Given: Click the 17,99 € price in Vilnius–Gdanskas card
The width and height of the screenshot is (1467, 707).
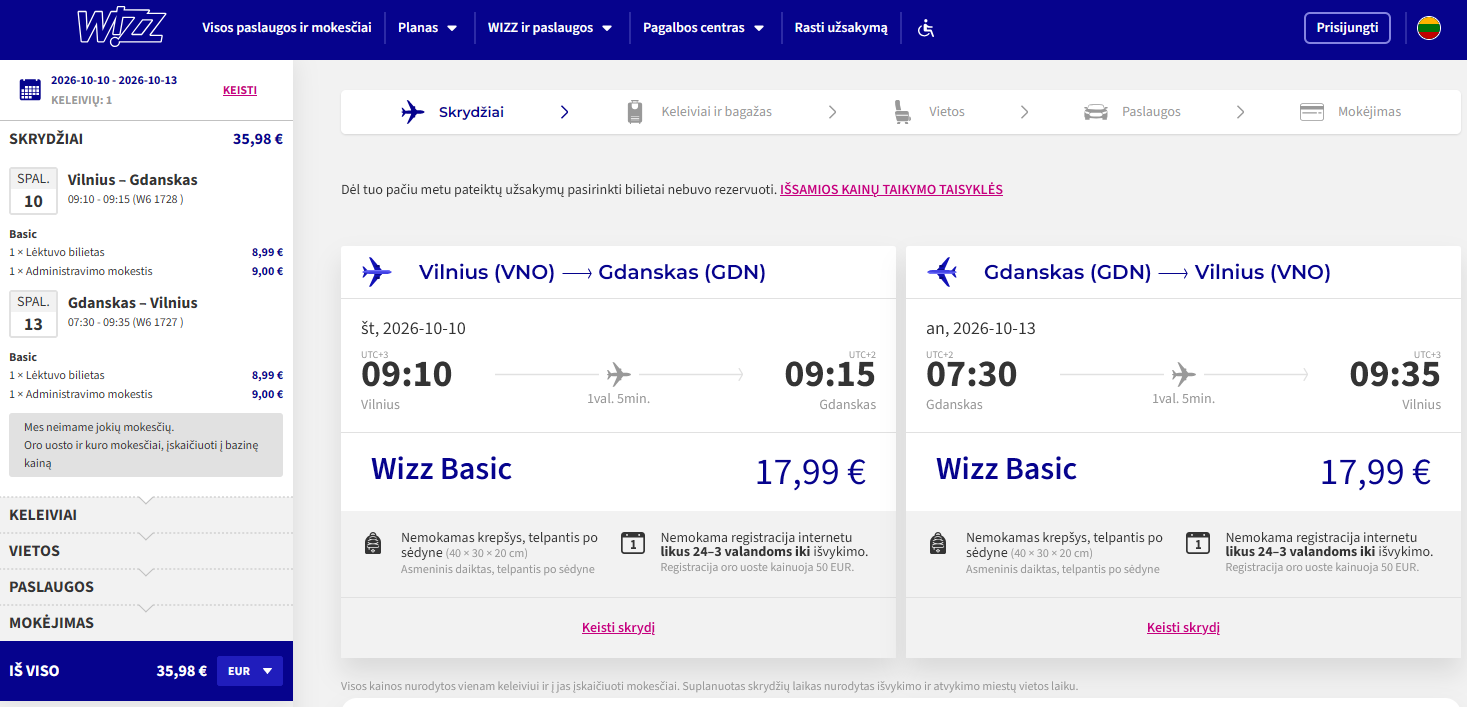Looking at the screenshot, I should 810,471.
